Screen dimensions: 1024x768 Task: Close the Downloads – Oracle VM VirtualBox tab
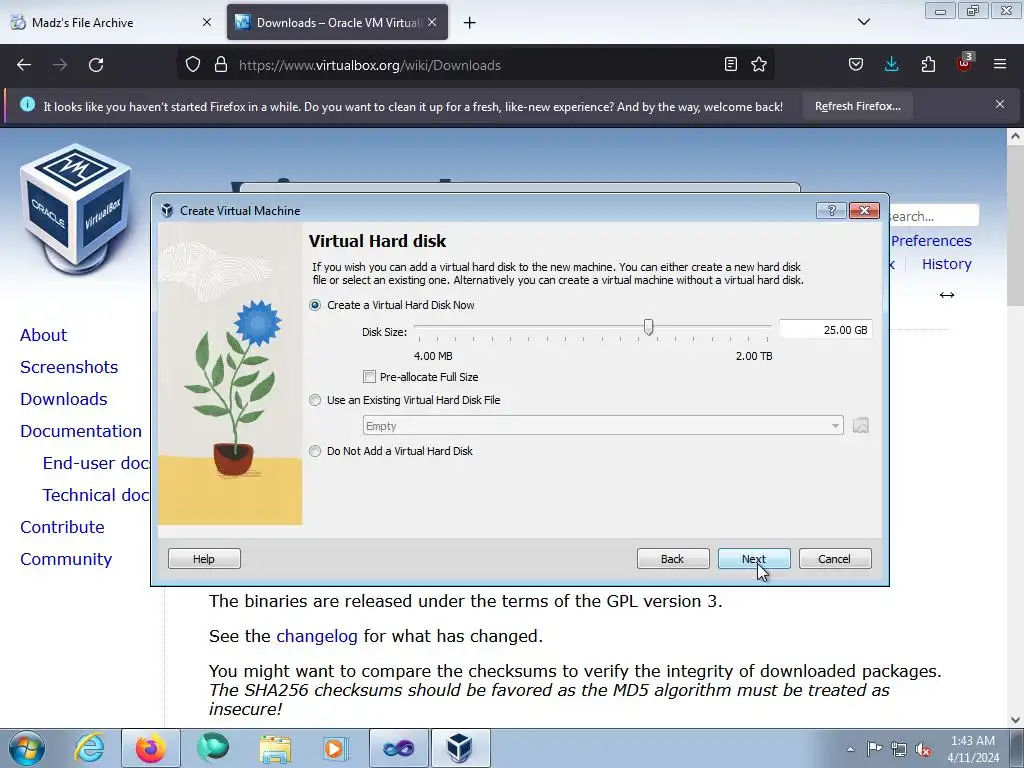[x=432, y=22]
